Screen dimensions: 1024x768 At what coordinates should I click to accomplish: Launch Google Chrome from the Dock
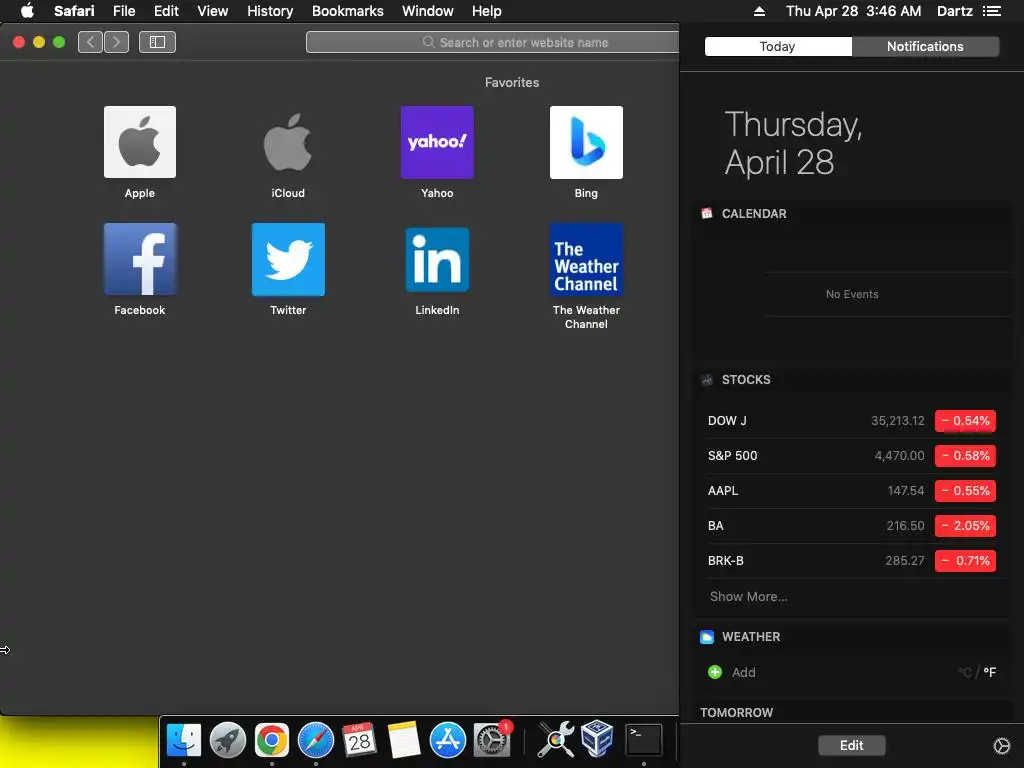[272, 740]
